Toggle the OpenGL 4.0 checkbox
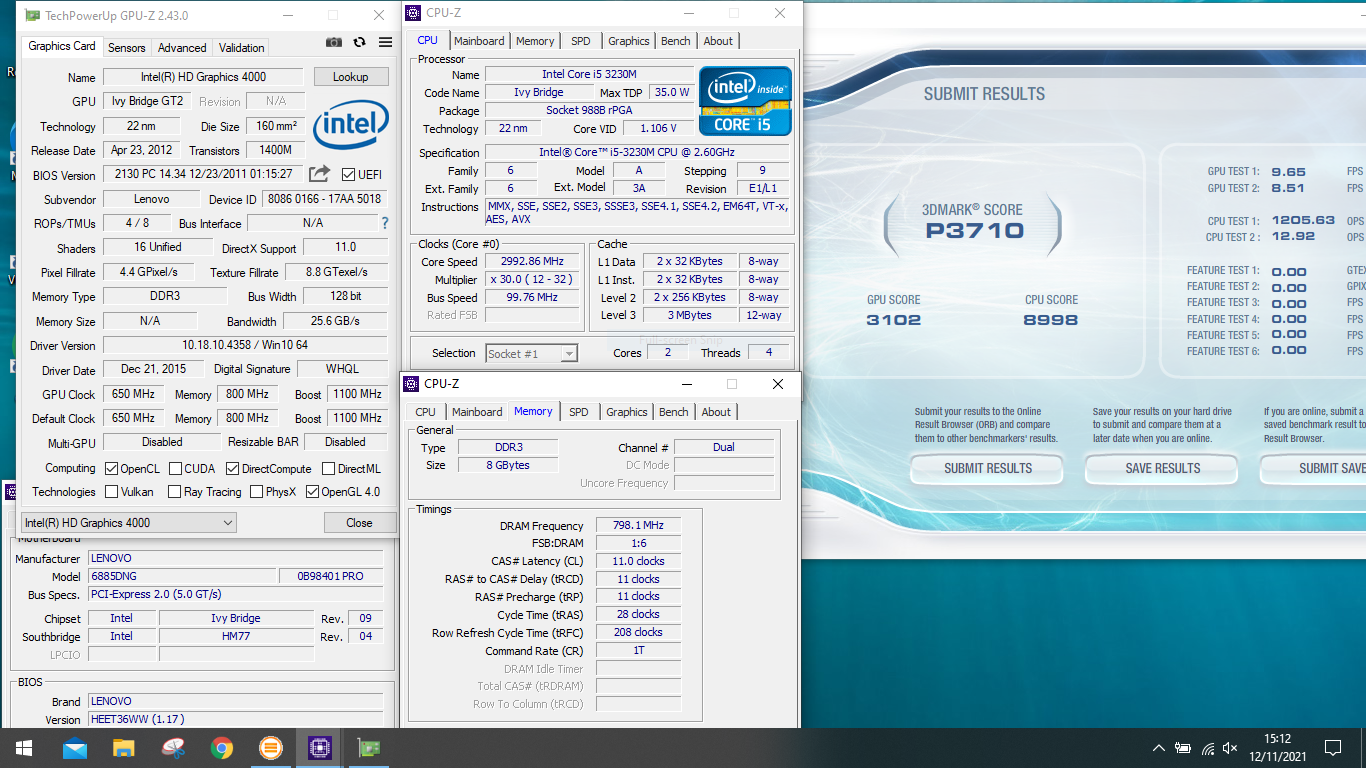The height and width of the screenshot is (768, 1366). coord(312,492)
